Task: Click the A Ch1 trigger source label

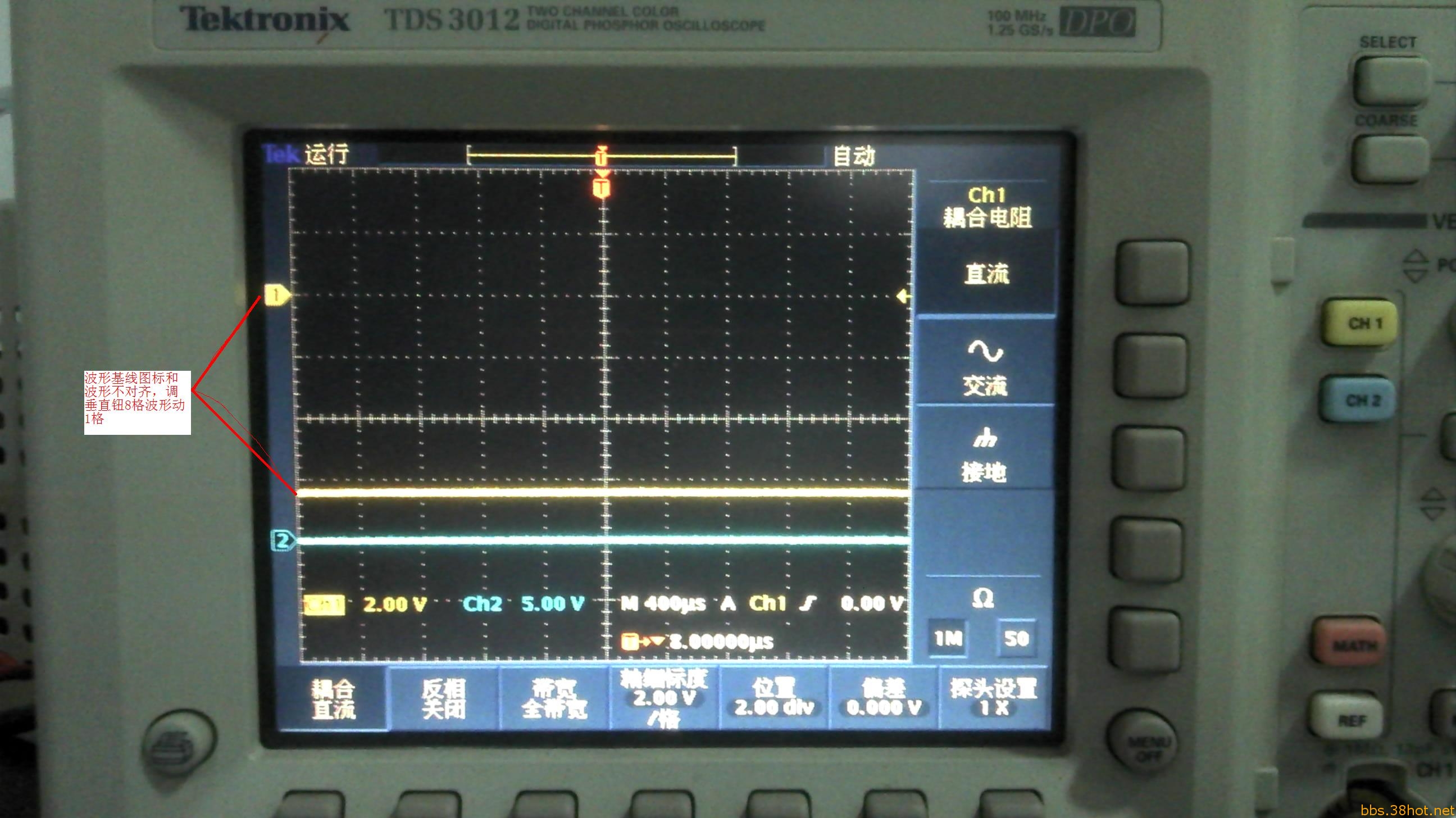Action: [x=754, y=604]
